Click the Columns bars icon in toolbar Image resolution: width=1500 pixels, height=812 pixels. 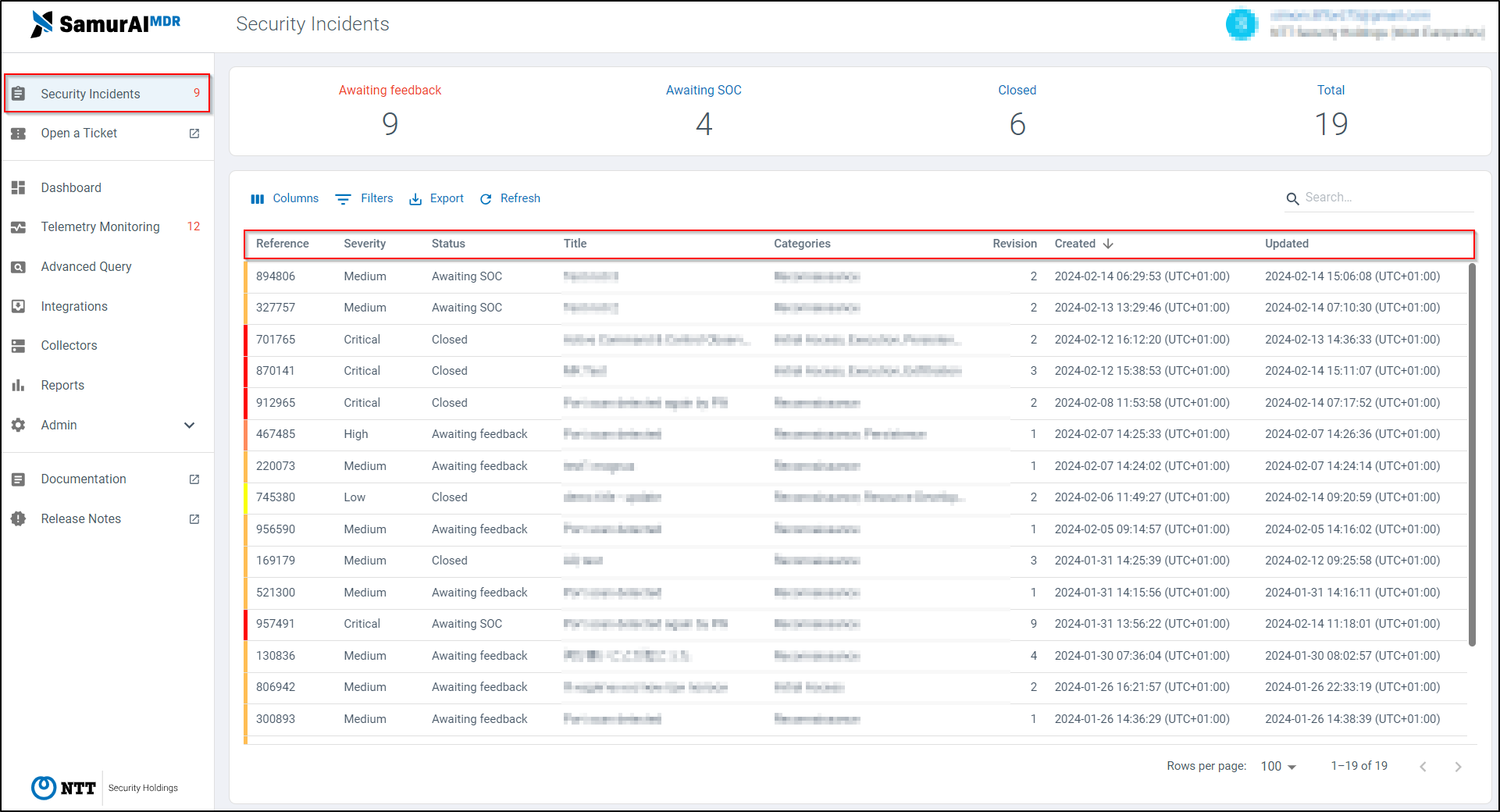pos(258,199)
